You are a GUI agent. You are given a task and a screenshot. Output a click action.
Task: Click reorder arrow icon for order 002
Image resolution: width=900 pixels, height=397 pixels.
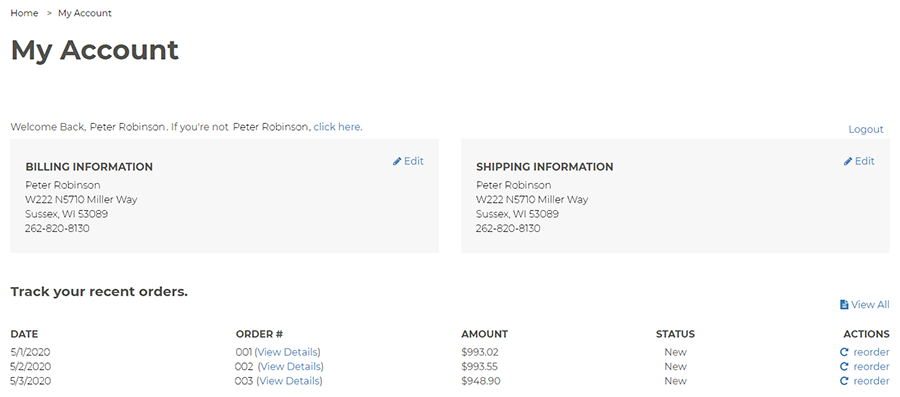[x=844, y=367]
